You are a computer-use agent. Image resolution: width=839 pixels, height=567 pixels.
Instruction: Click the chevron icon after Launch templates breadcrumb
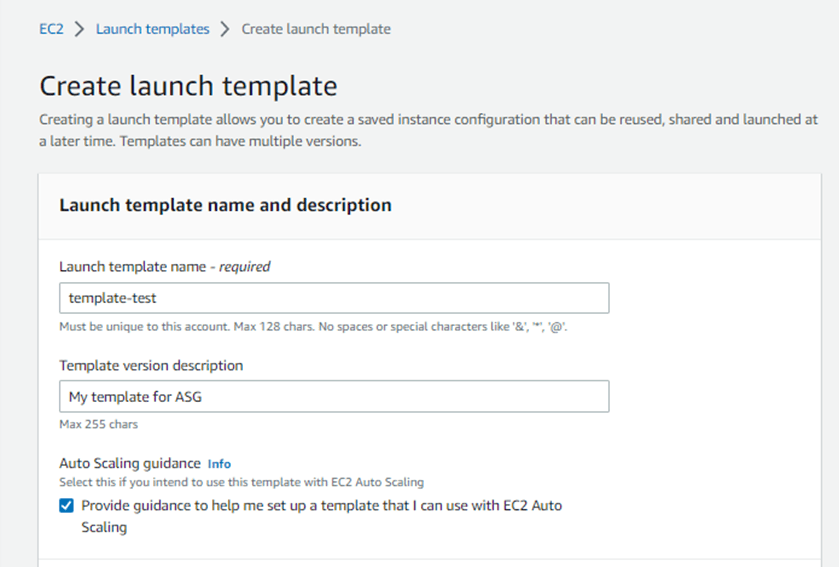pyautogui.click(x=225, y=29)
